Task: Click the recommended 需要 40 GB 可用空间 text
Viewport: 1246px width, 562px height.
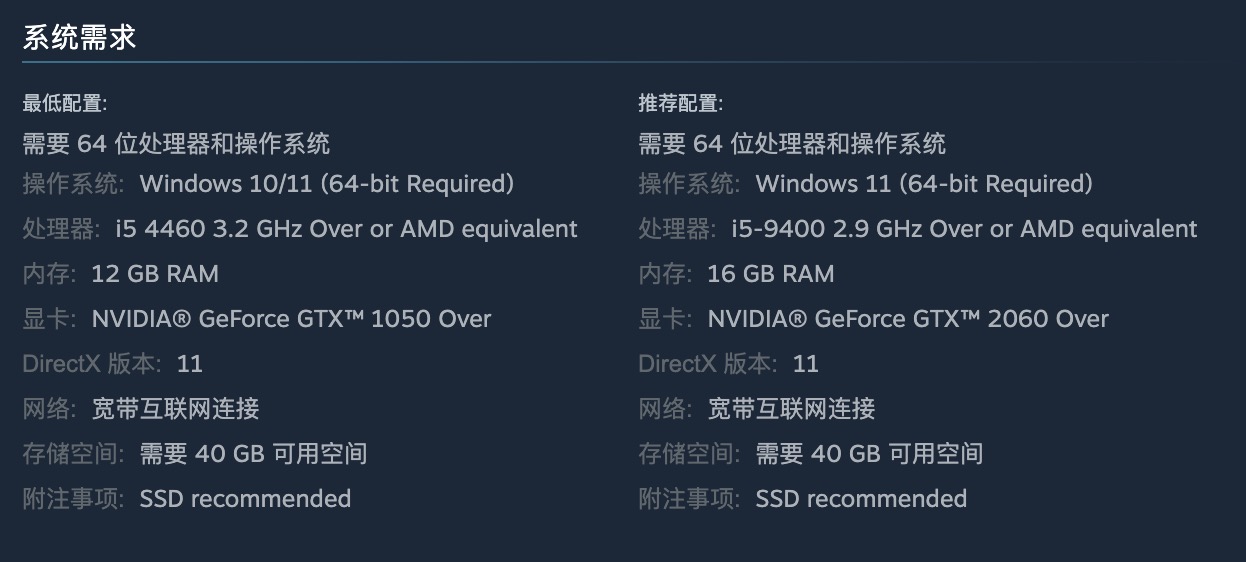Action: coord(869,454)
